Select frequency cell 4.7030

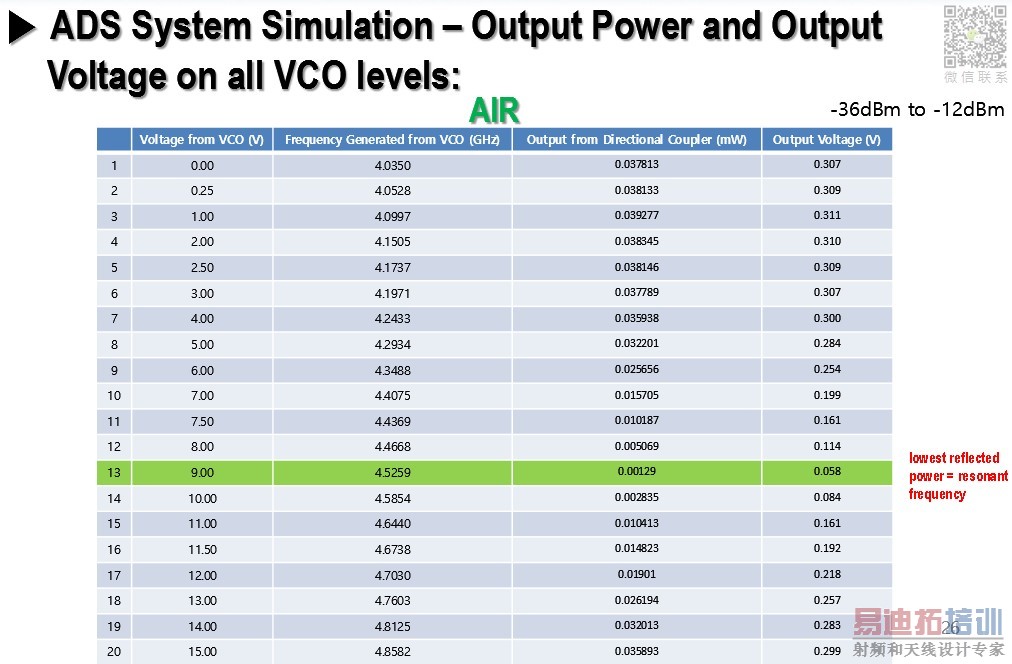click(392, 575)
